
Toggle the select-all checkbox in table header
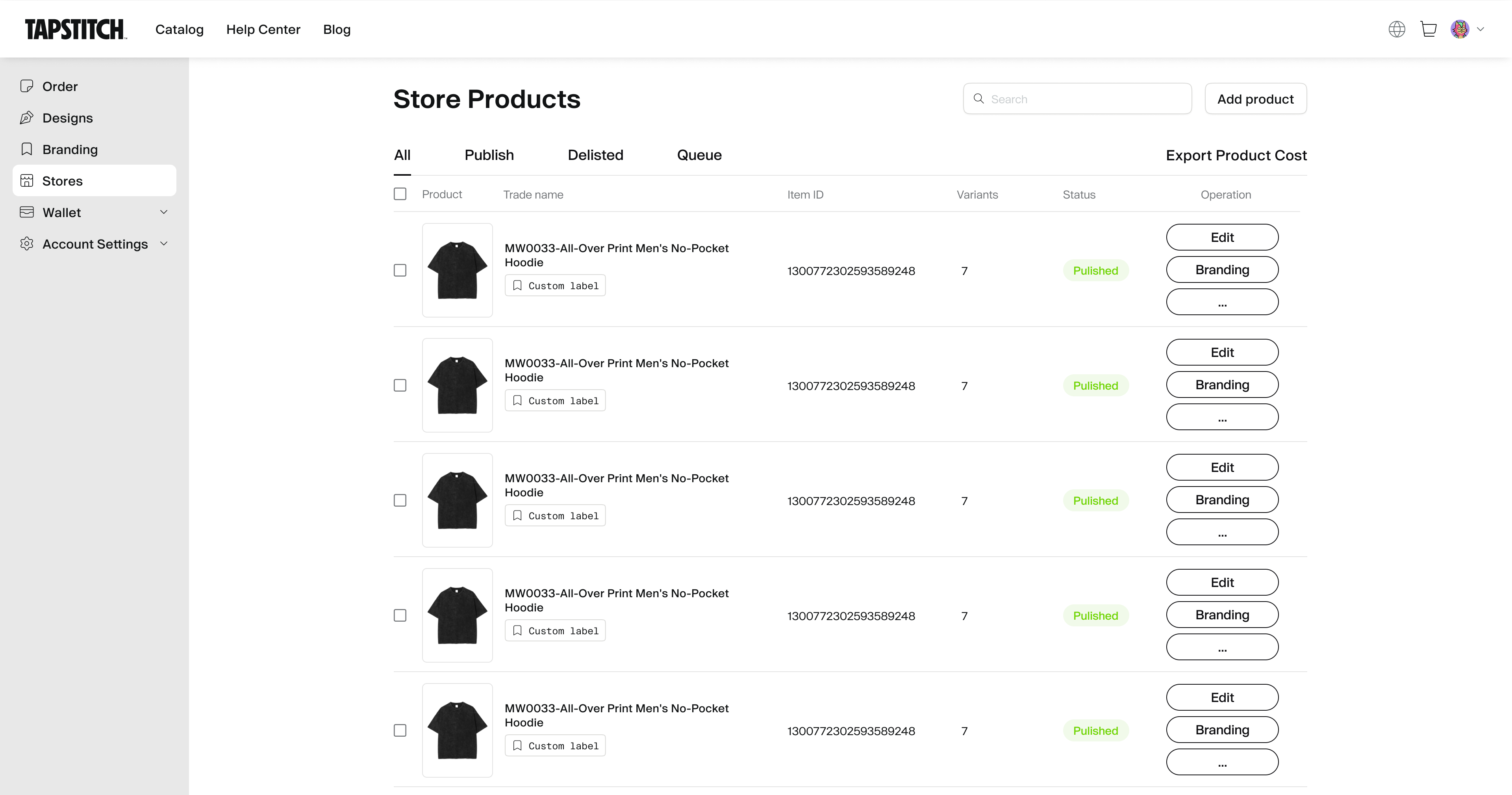coord(400,194)
